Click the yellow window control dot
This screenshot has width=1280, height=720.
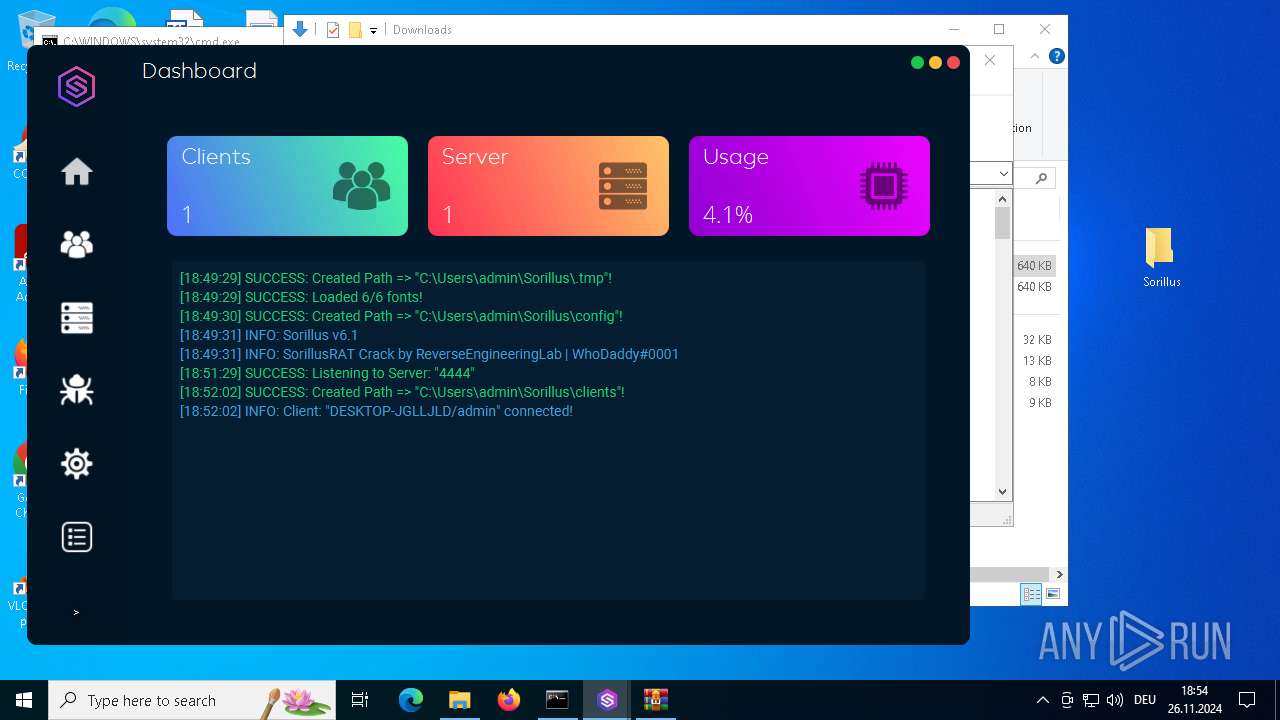coord(935,62)
